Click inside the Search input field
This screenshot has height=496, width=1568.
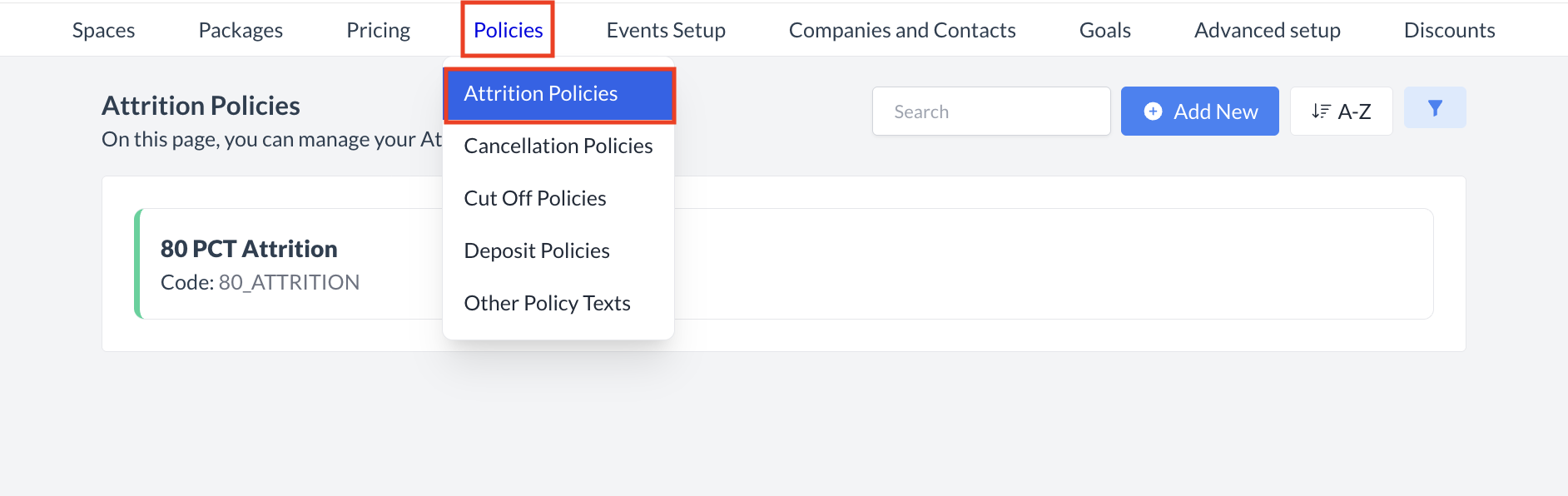991,111
